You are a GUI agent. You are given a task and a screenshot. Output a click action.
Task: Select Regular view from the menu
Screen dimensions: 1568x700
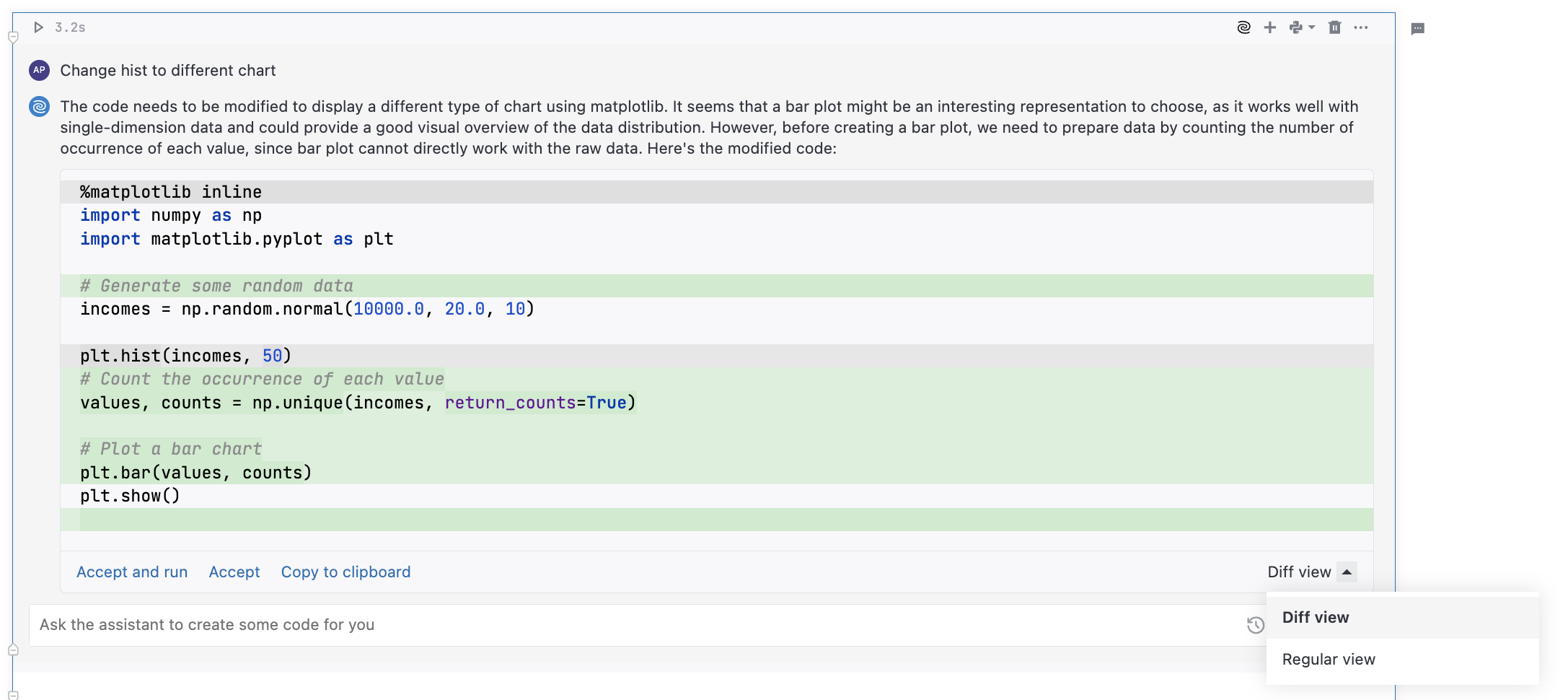click(x=1328, y=659)
